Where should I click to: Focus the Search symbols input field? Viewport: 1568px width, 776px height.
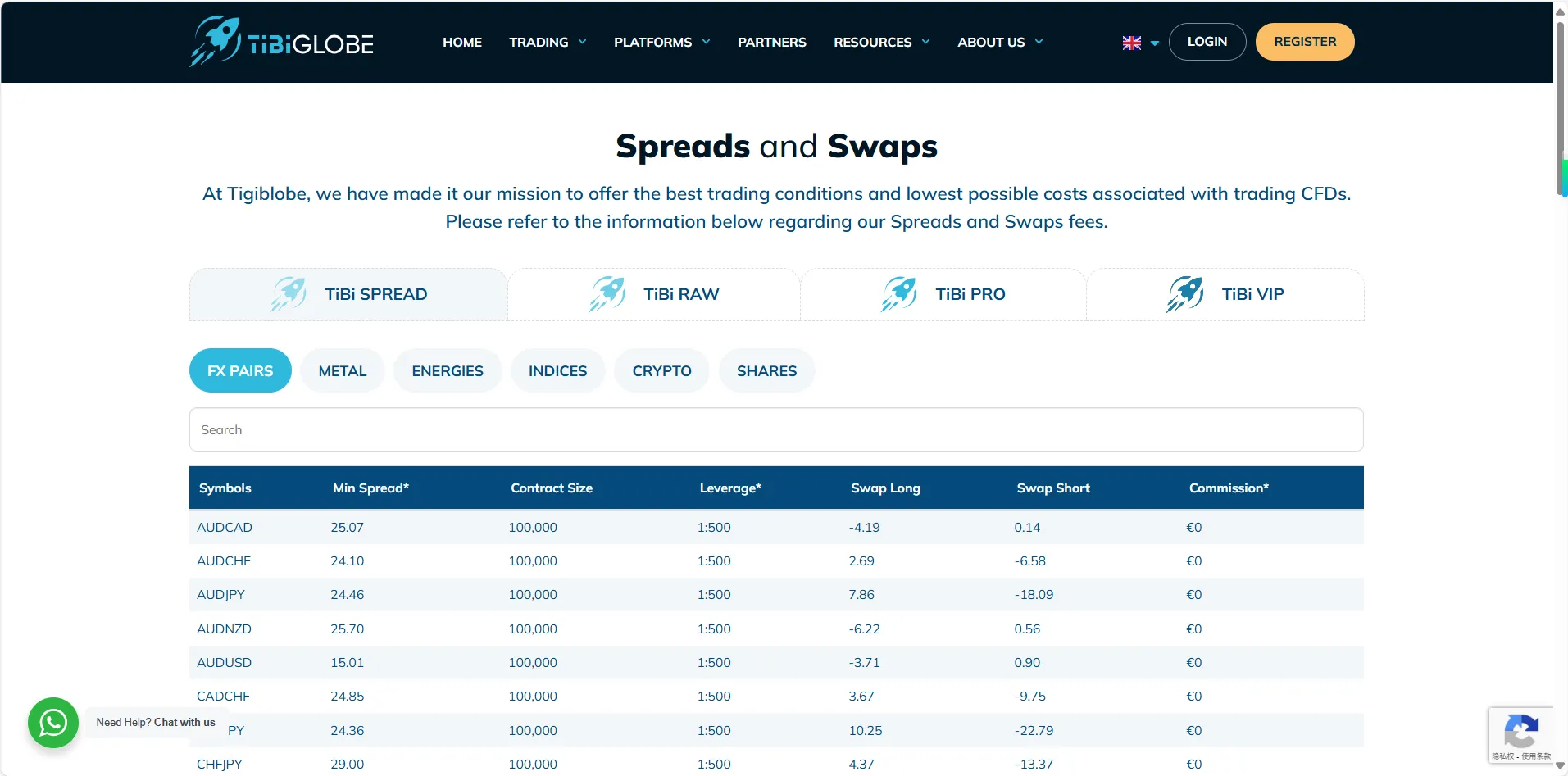pyautogui.click(x=776, y=429)
